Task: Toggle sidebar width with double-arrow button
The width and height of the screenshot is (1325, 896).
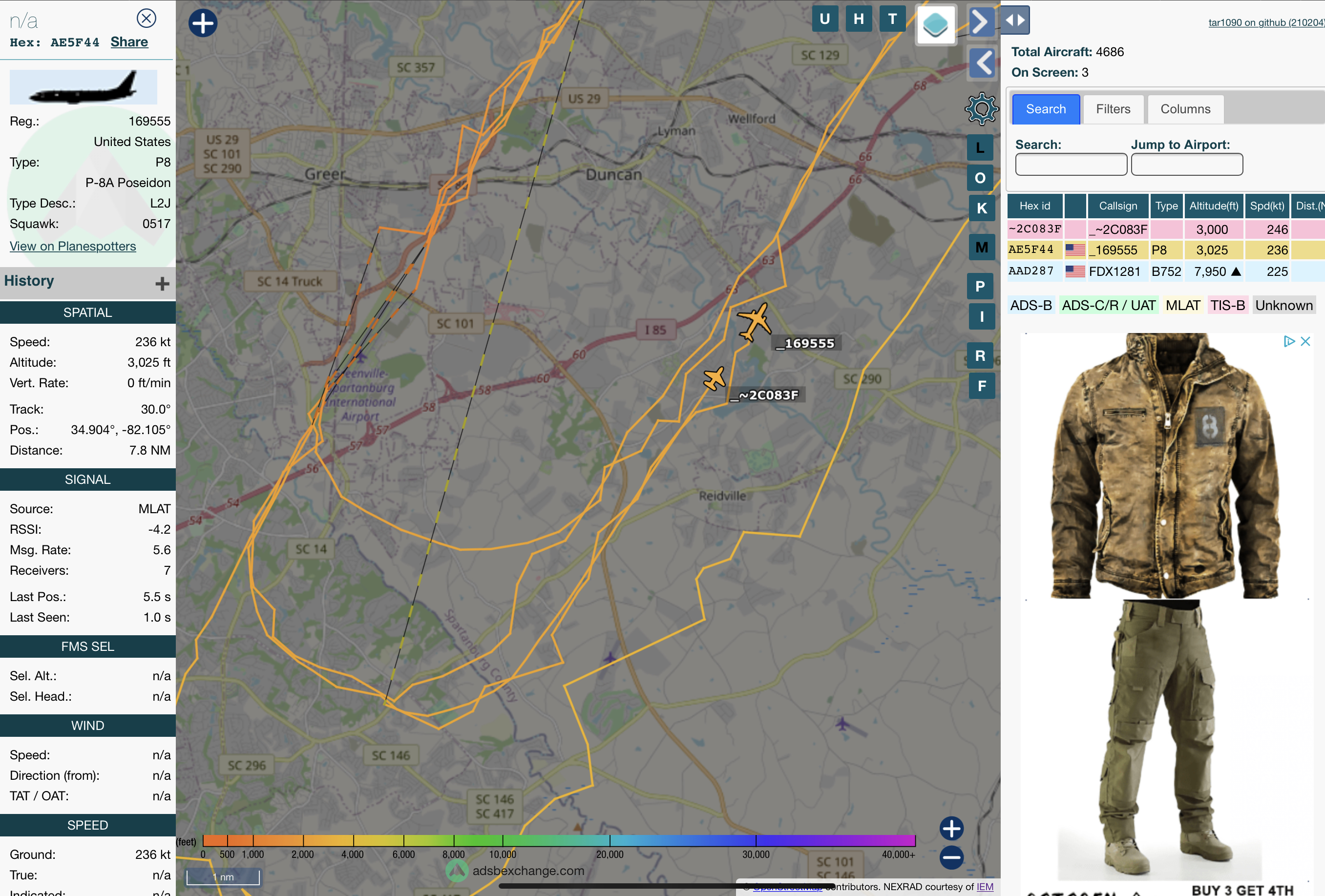Action: pyautogui.click(x=1015, y=20)
